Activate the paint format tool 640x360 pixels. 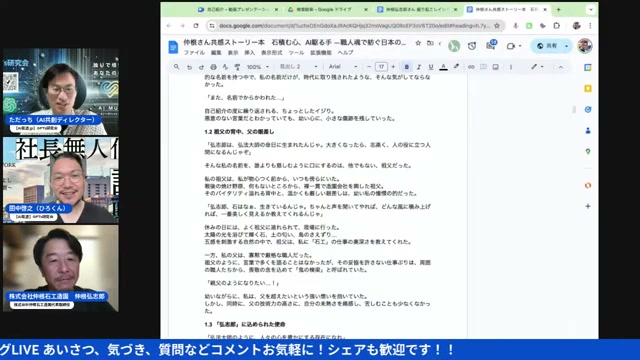(x=237, y=67)
